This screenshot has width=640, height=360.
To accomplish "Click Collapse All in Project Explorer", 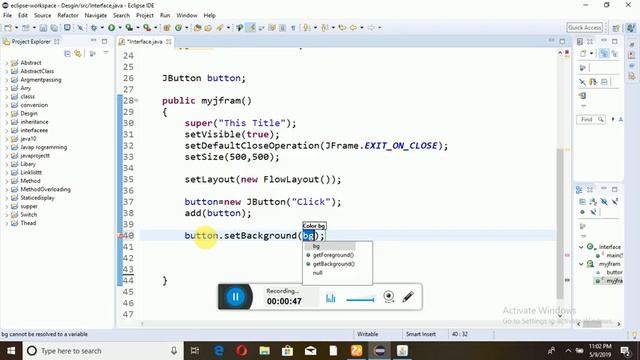I will [67, 53].
